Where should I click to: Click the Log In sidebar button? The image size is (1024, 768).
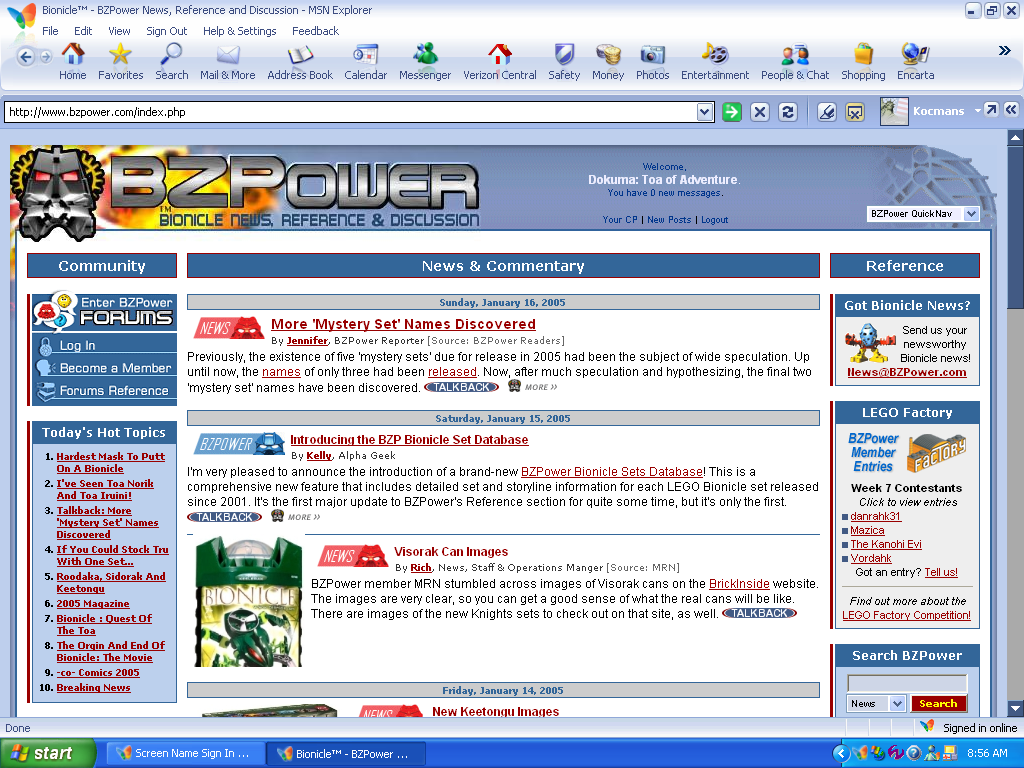tap(104, 345)
